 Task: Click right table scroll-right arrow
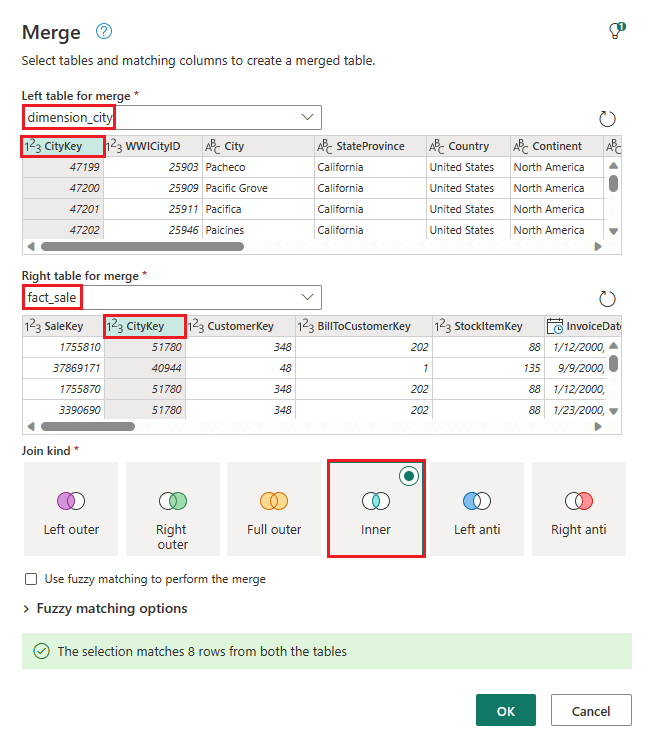(x=598, y=427)
